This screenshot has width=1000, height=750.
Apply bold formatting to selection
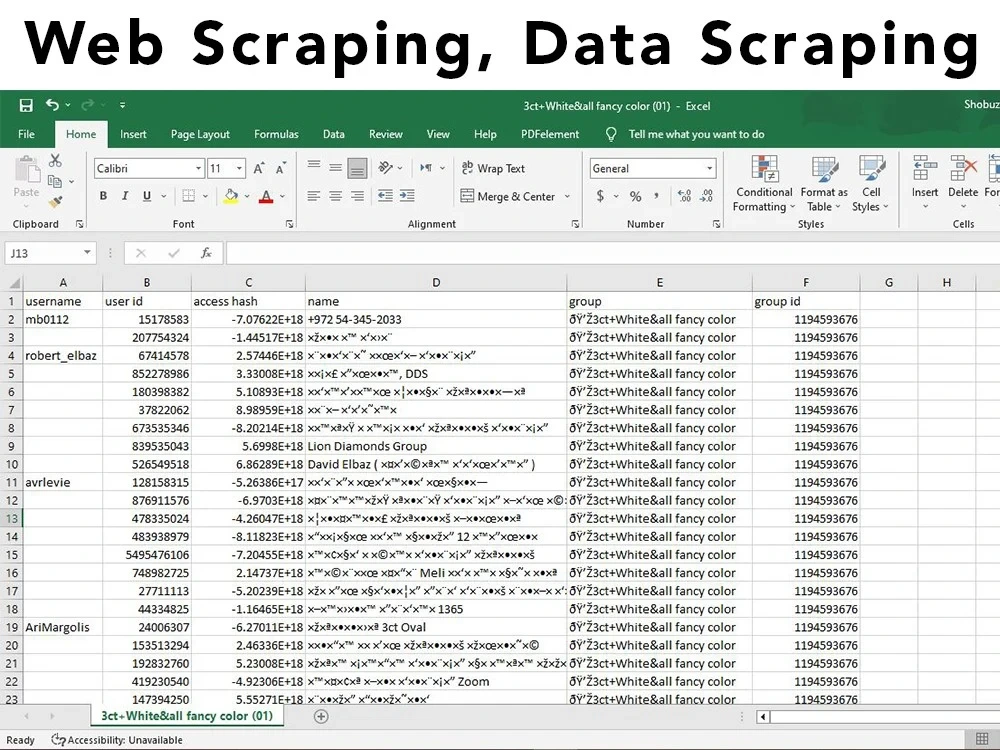(x=103, y=196)
